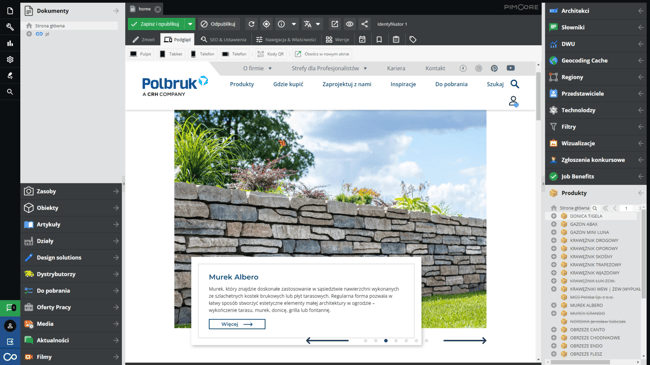Viewport: 650px width, 365px height.
Task: Click the show-in-tree target icon
Action: click(266, 24)
